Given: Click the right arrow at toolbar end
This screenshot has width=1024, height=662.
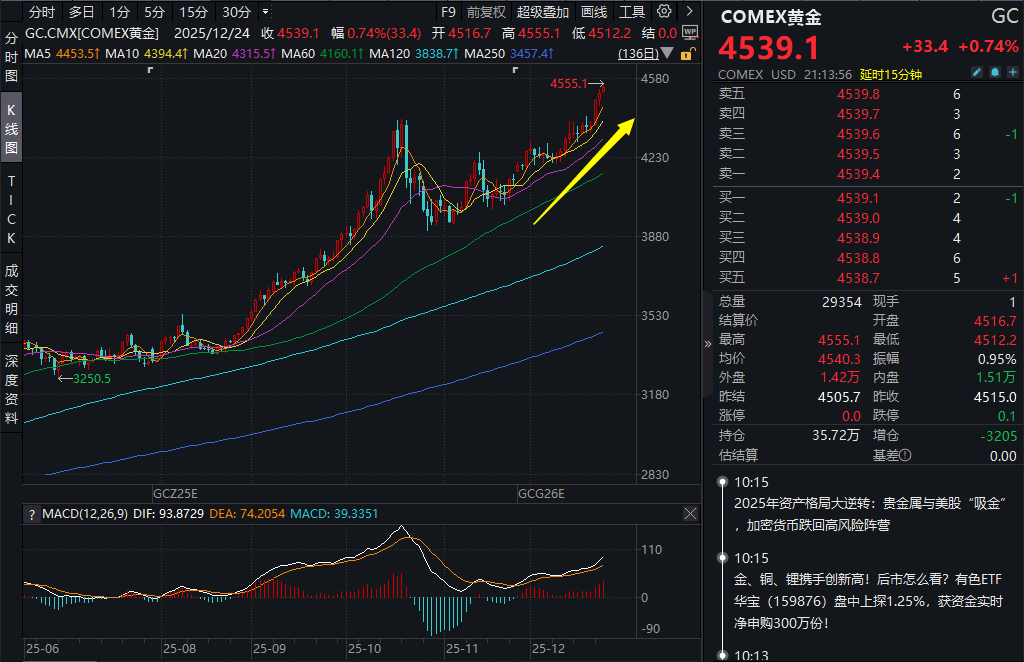Looking at the screenshot, I should click(x=690, y=13).
